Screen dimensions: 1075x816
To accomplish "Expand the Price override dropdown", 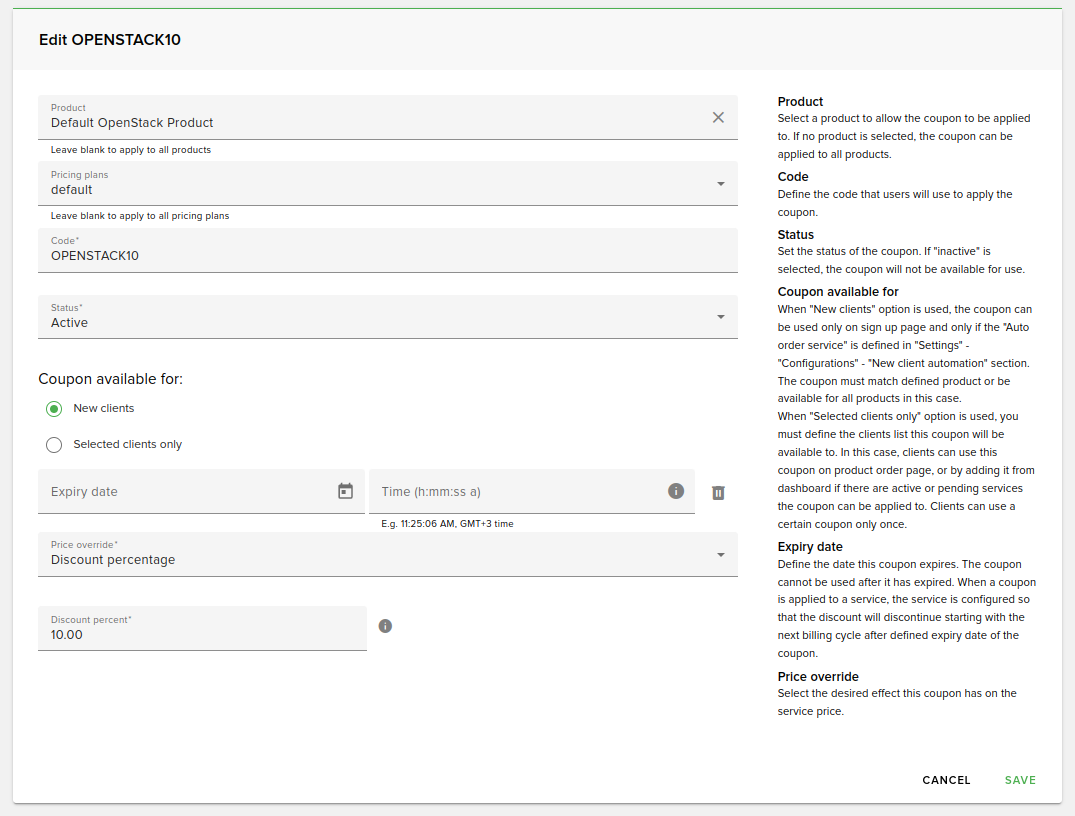I will (x=721, y=555).
